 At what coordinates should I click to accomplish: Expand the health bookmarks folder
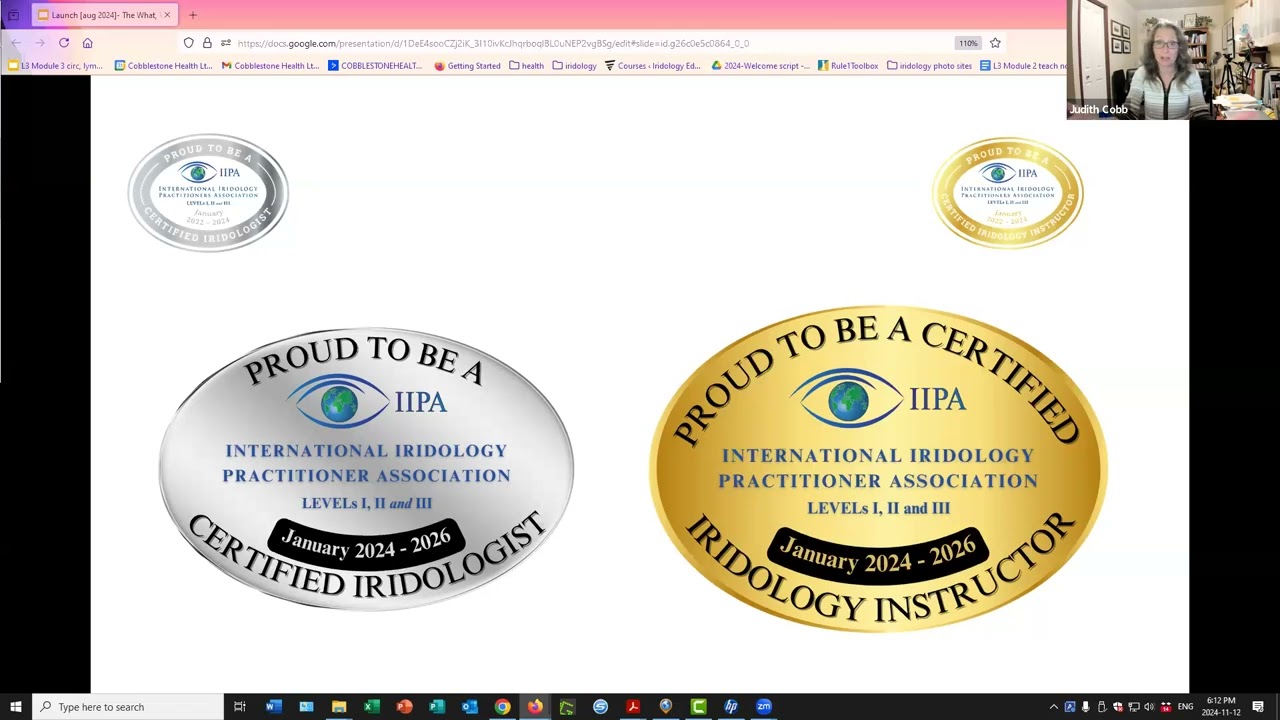coord(526,66)
